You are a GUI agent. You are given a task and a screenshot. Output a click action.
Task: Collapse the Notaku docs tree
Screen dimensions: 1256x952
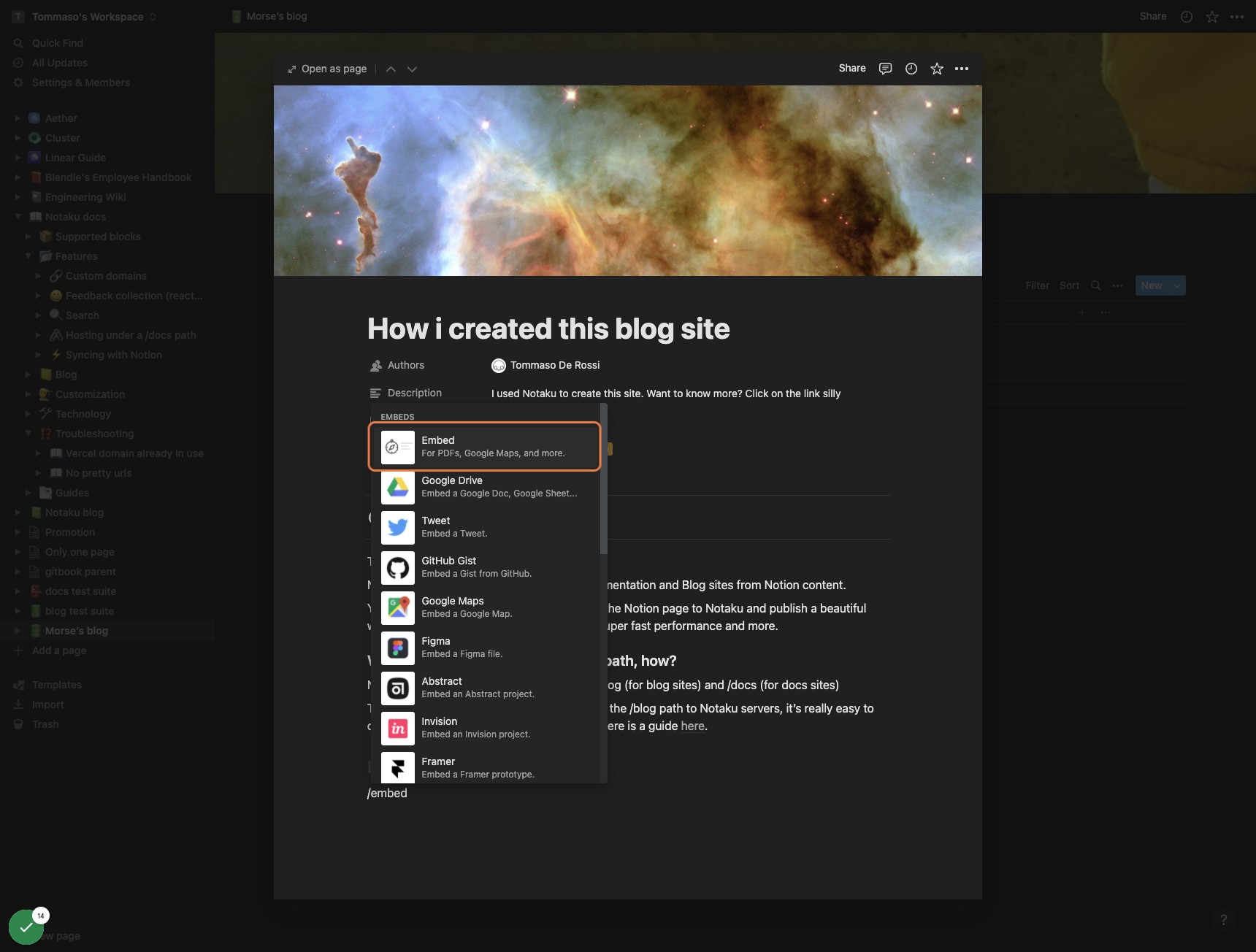[x=18, y=217]
